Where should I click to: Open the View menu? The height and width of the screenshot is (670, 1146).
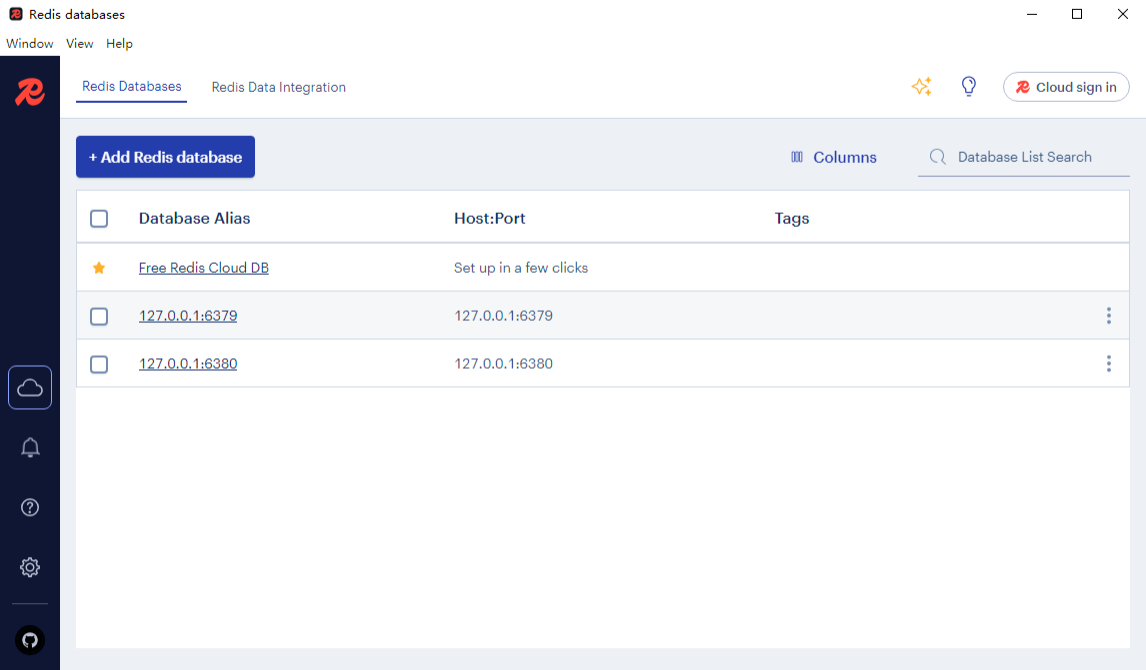point(80,44)
